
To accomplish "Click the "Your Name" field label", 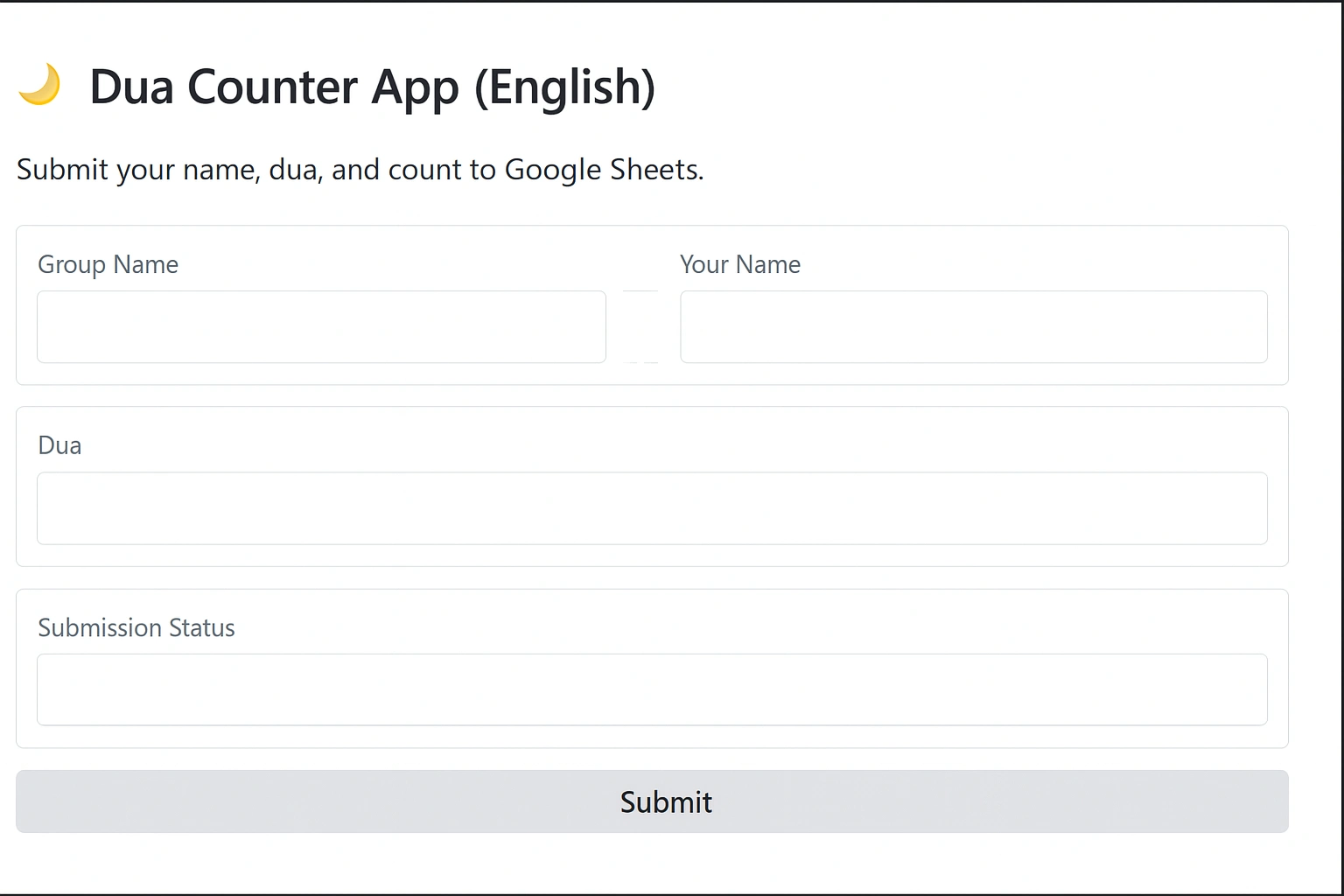I will tap(739, 264).
